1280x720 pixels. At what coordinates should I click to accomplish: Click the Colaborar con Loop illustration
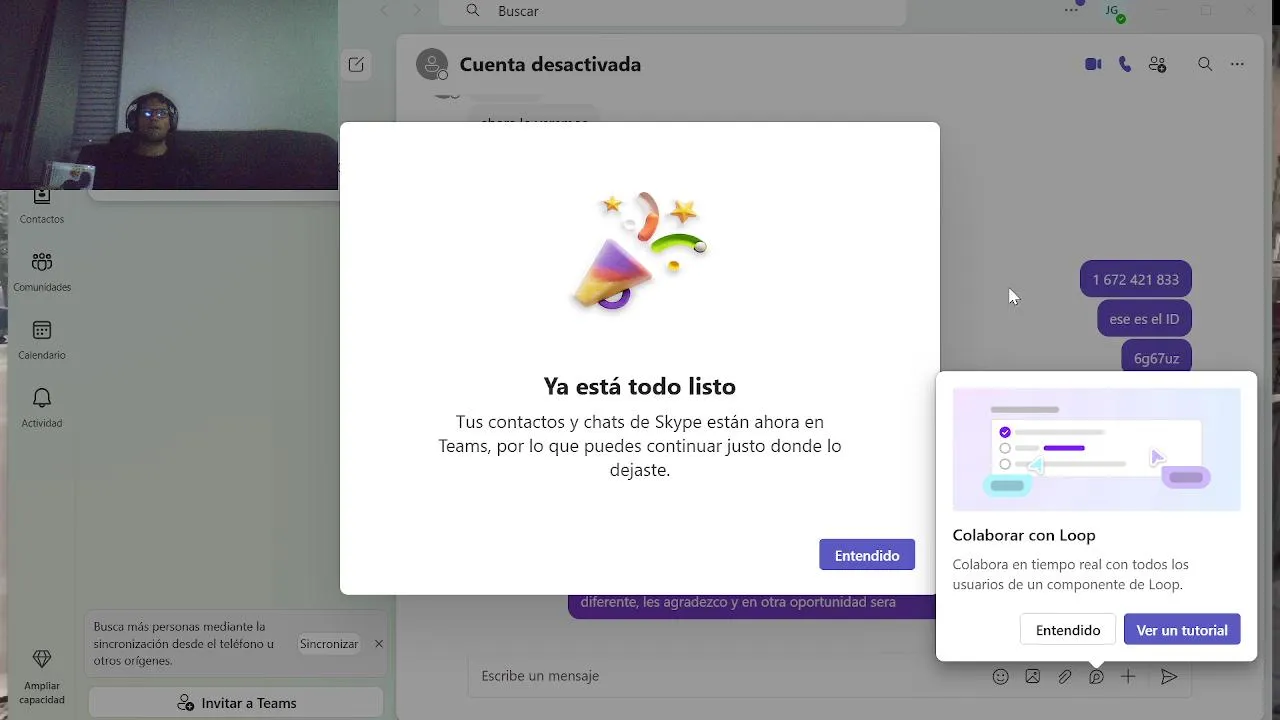[1097, 450]
